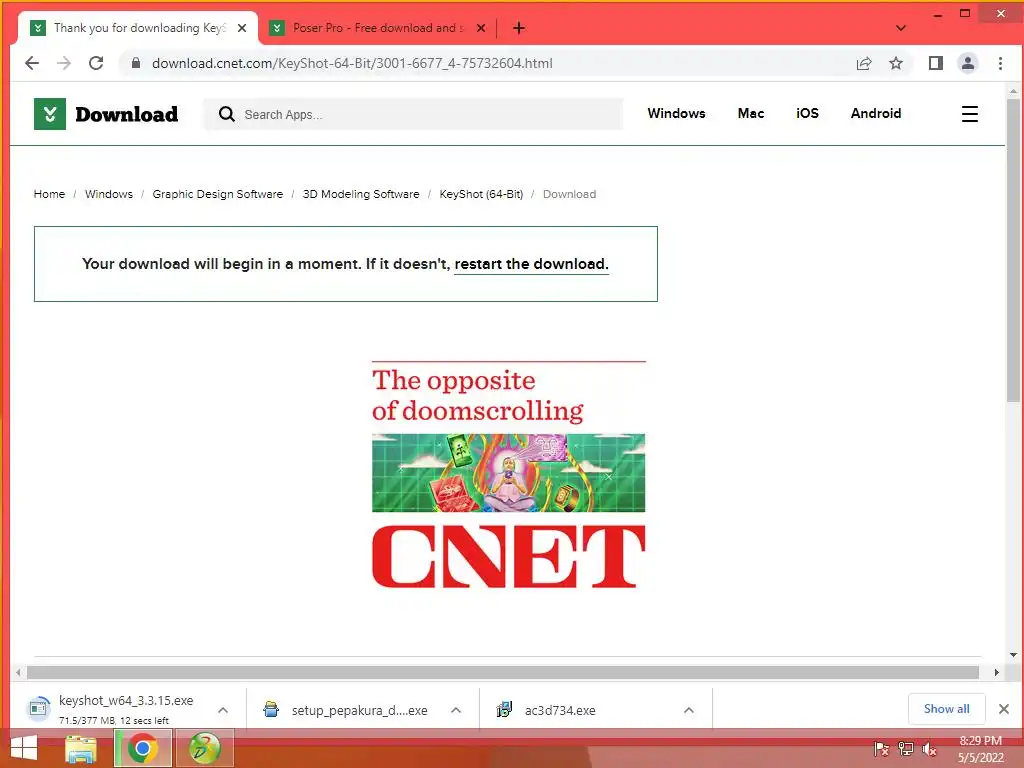Open the Chrome profile avatar
Viewport: 1024px width, 768px height.
pos(968,63)
